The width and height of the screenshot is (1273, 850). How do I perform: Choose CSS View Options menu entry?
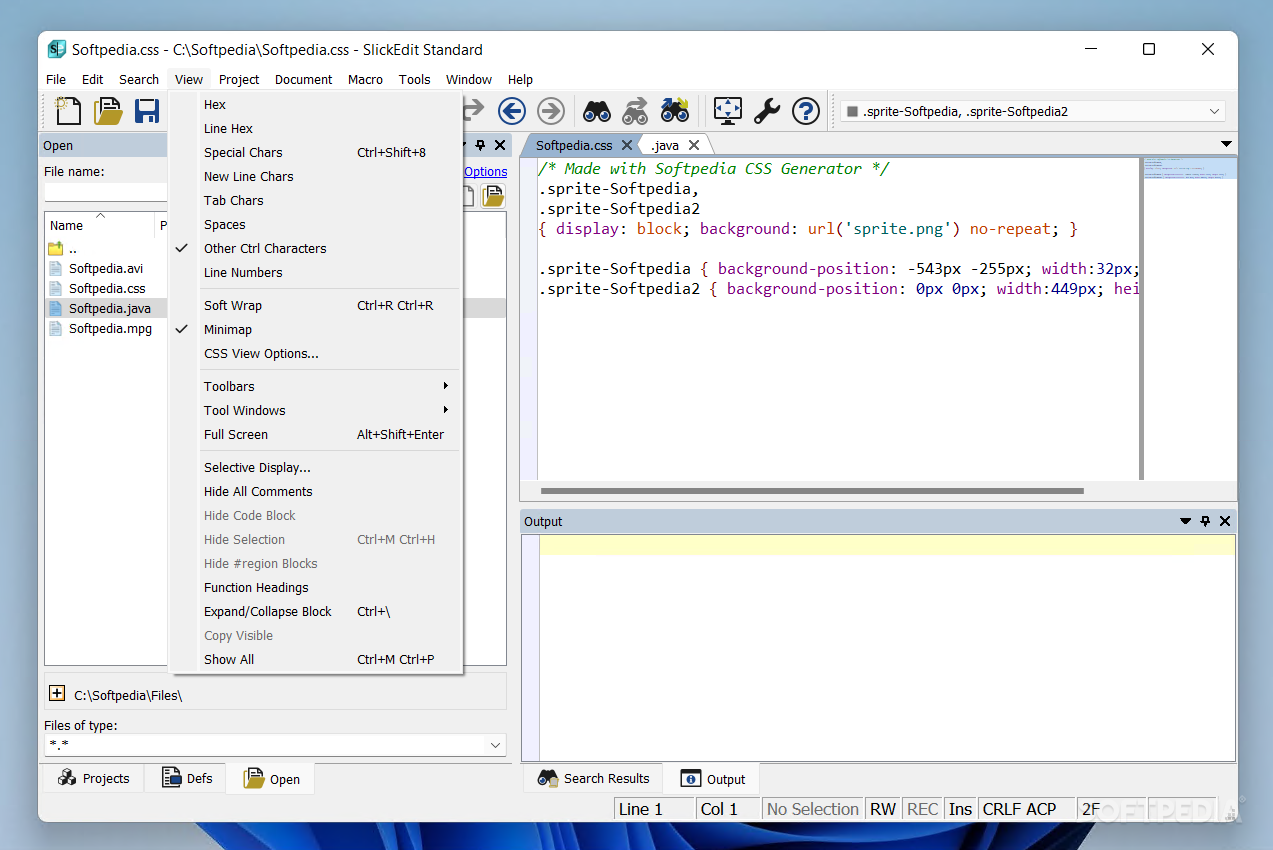[316, 353]
